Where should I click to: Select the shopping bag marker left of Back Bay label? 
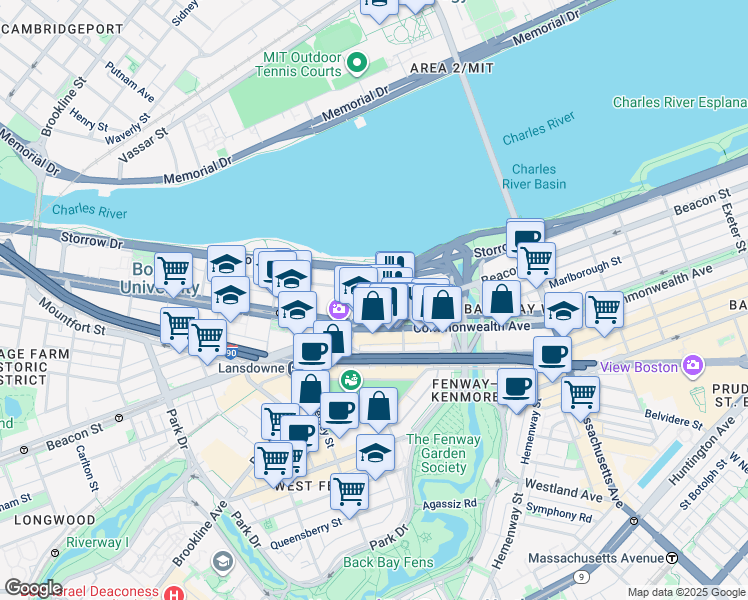tap(501, 301)
